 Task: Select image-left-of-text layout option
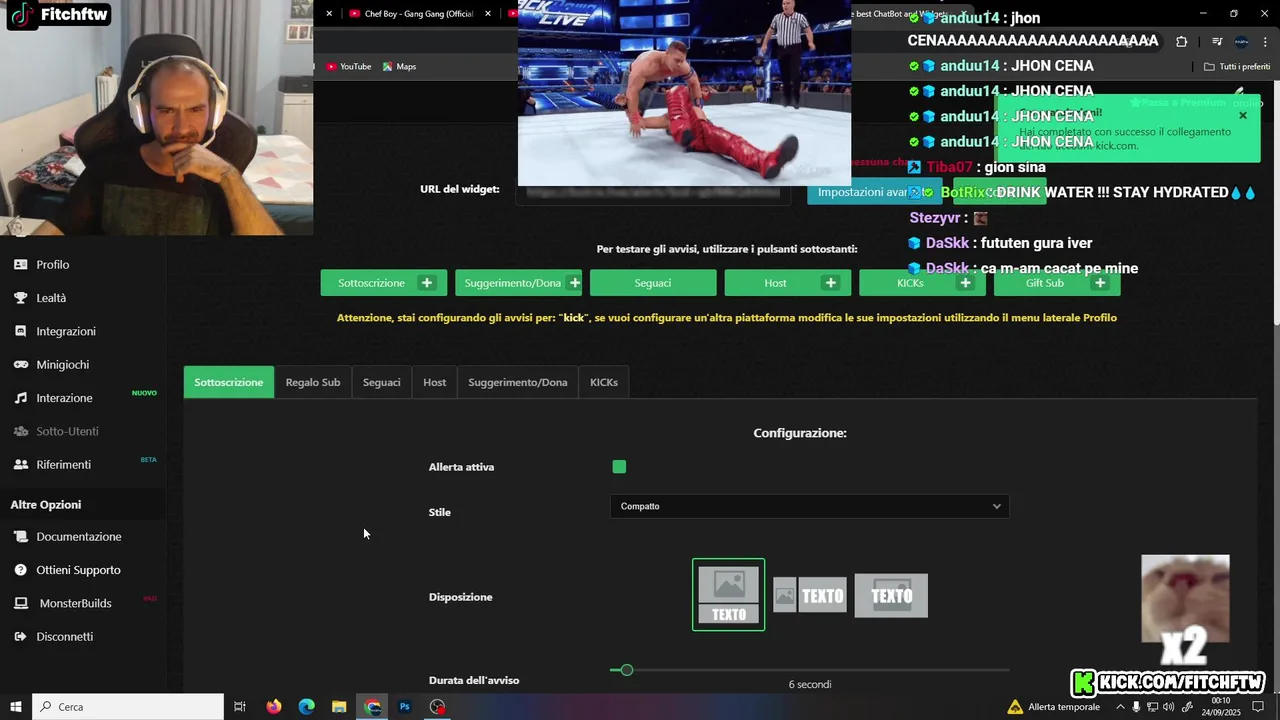[x=810, y=596]
